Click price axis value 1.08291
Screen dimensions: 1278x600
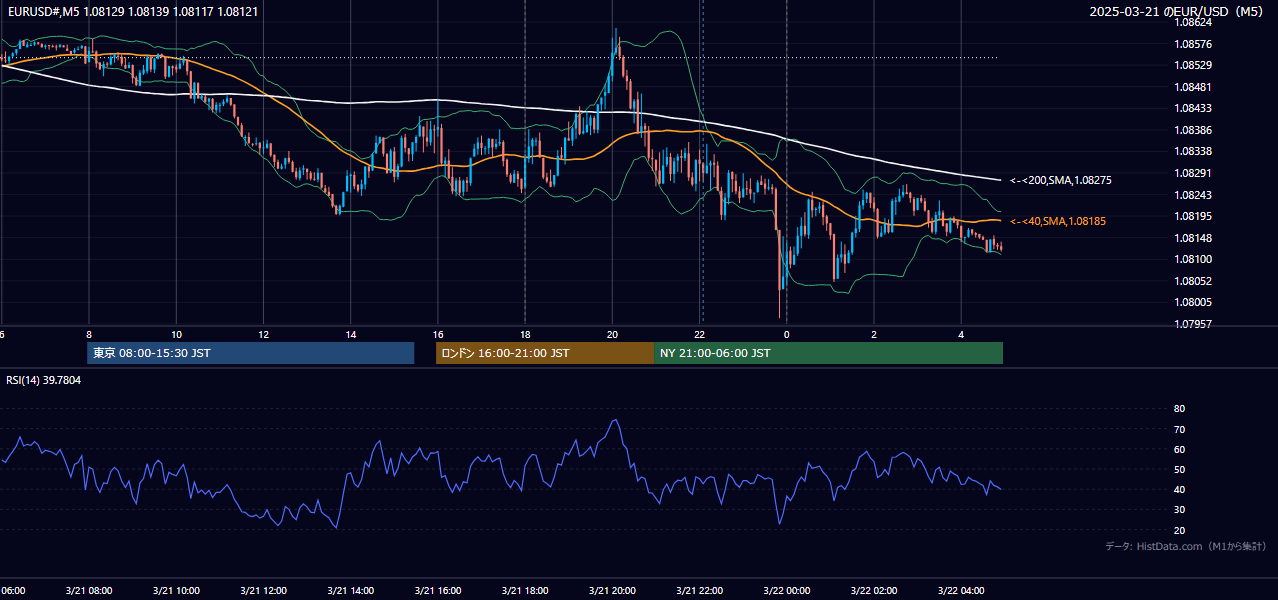pos(1193,173)
